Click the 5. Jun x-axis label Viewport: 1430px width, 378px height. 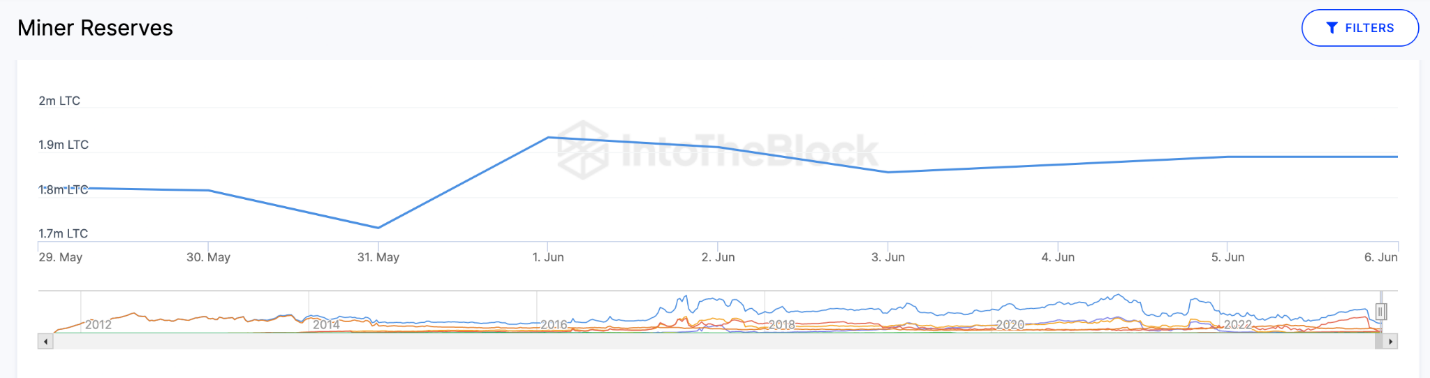pyautogui.click(x=1228, y=257)
